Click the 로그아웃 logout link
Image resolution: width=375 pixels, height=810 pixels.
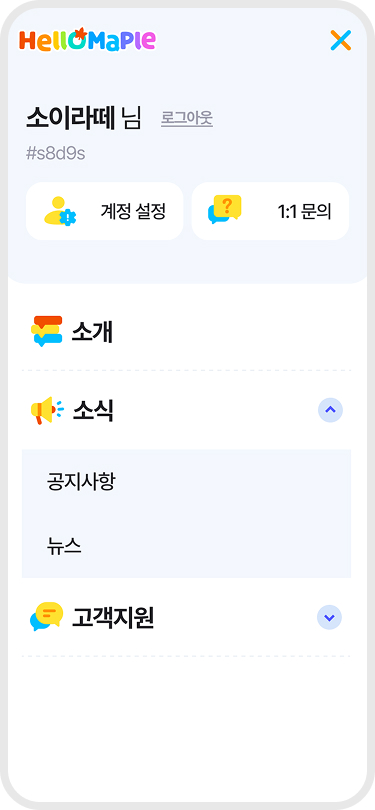(187, 119)
